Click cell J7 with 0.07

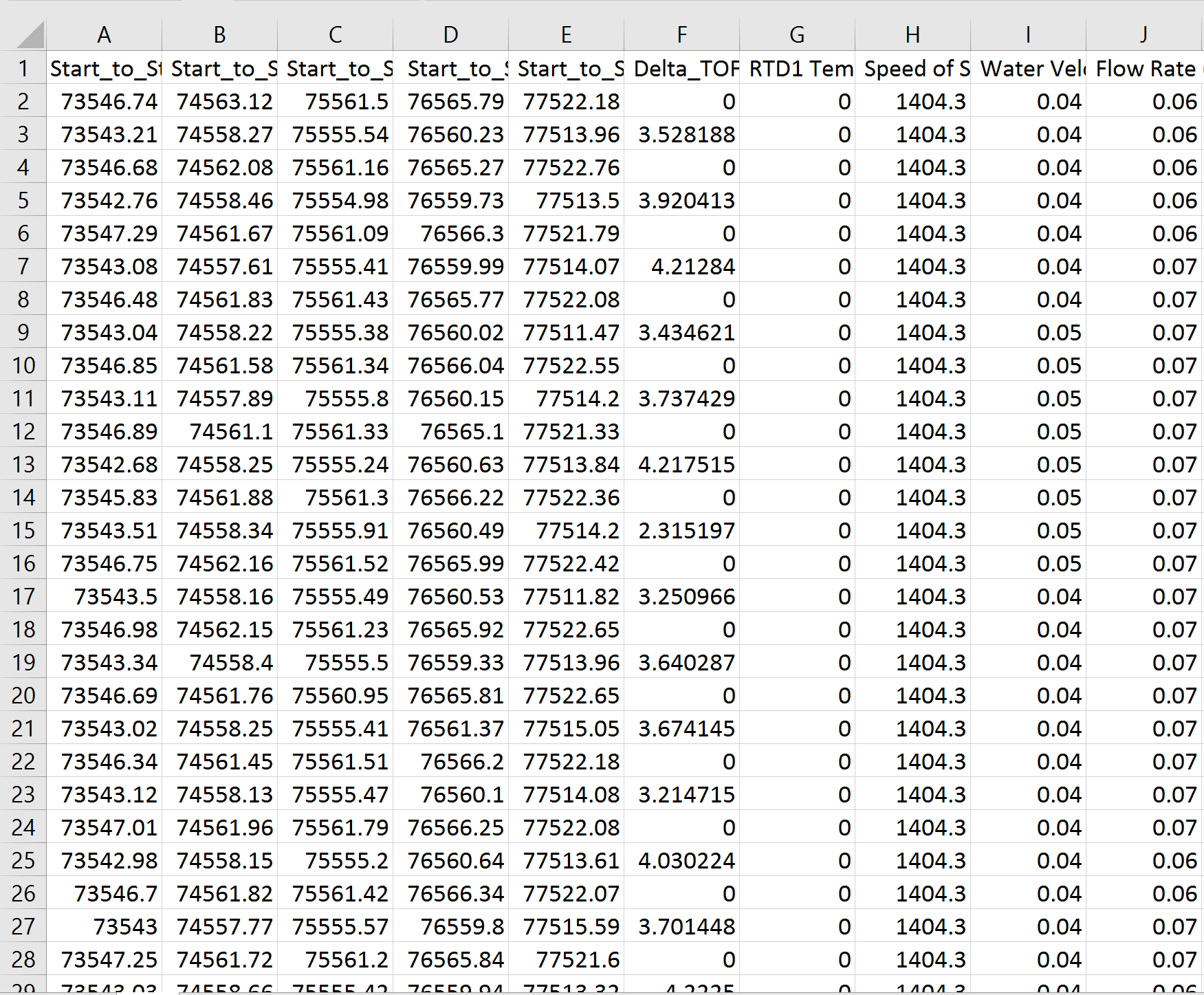click(x=1143, y=266)
